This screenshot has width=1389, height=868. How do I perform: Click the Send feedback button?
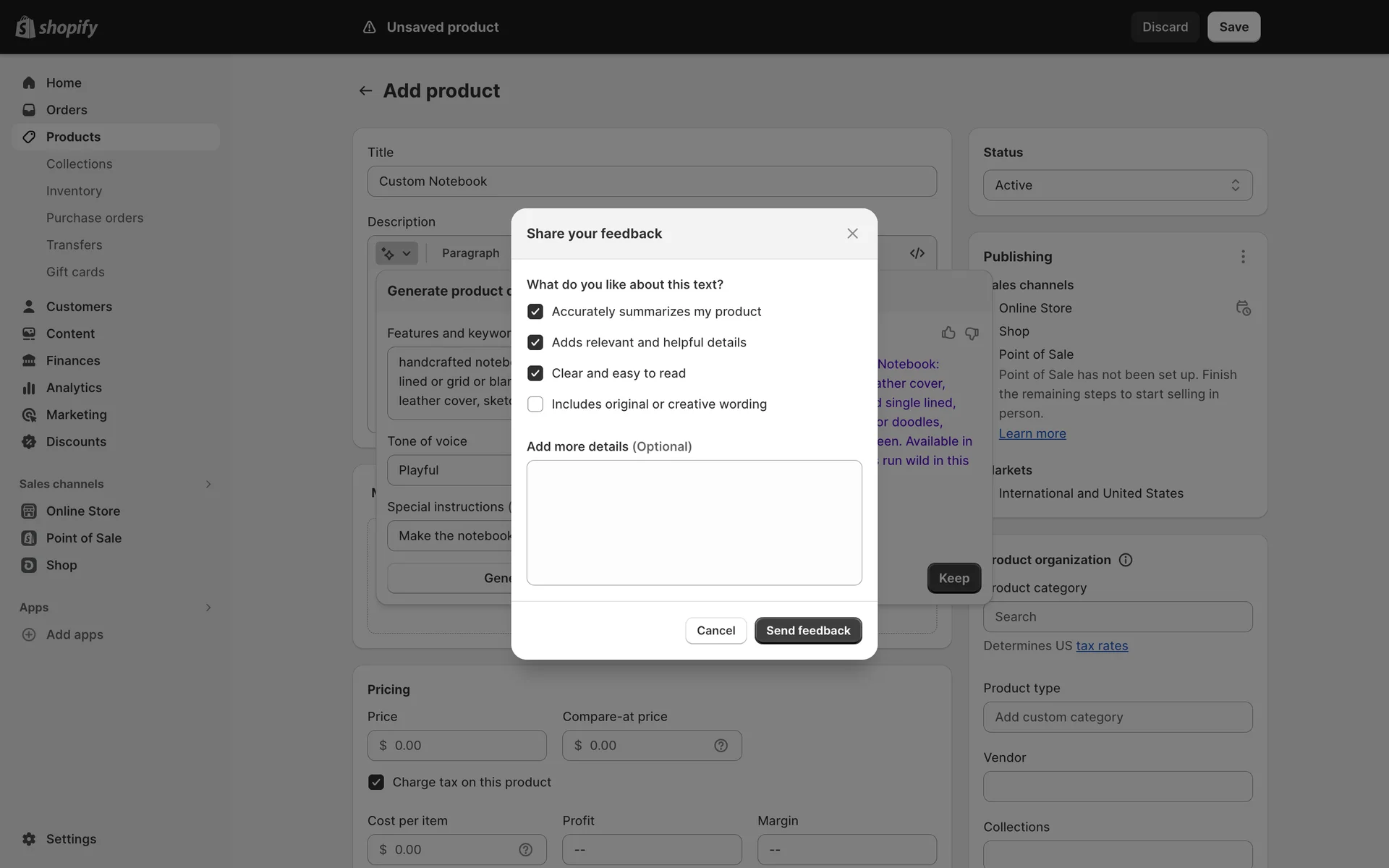[x=807, y=631]
